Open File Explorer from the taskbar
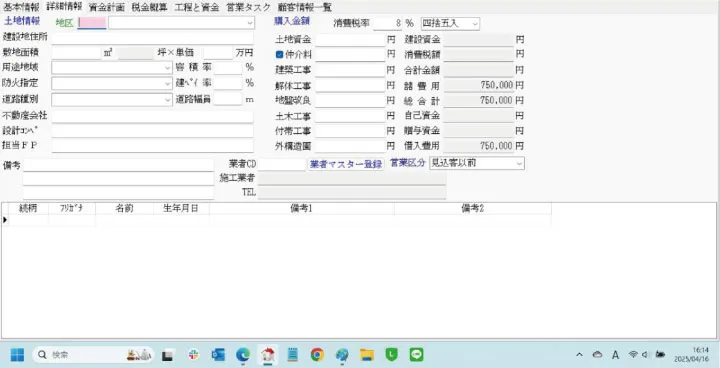This screenshot has height=368, width=720. tap(366, 355)
